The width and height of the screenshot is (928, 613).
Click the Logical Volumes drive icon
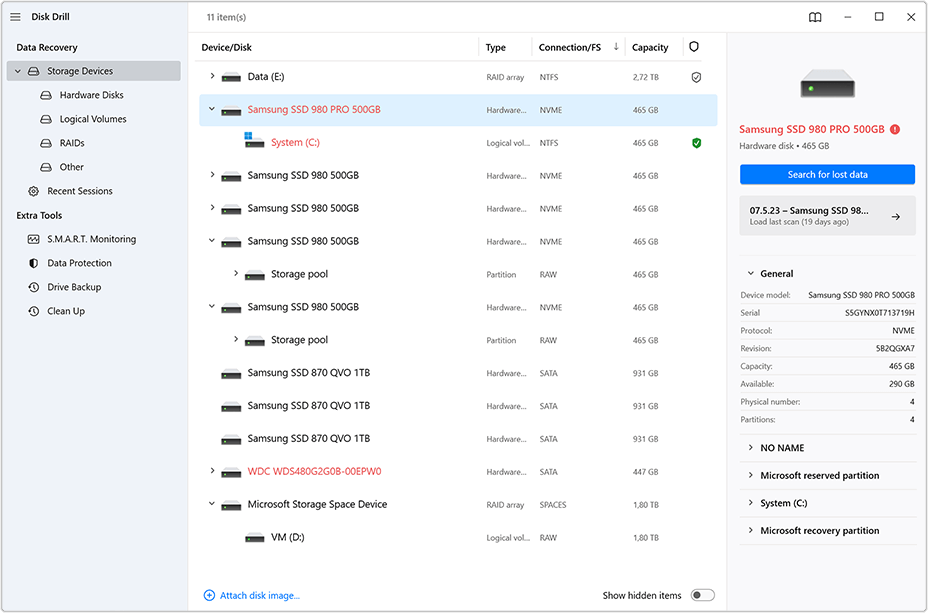coord(46,119)
